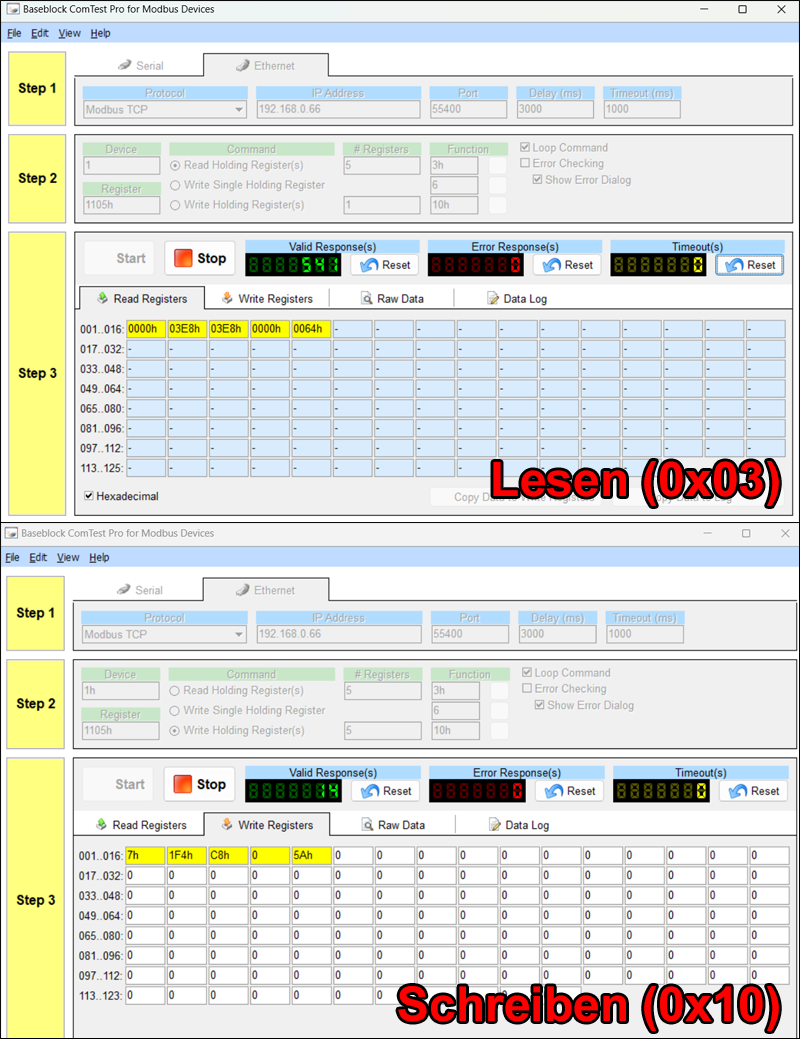Reset Timeout counter in the Lesen window
The image size is (800, 1039).
749,265
